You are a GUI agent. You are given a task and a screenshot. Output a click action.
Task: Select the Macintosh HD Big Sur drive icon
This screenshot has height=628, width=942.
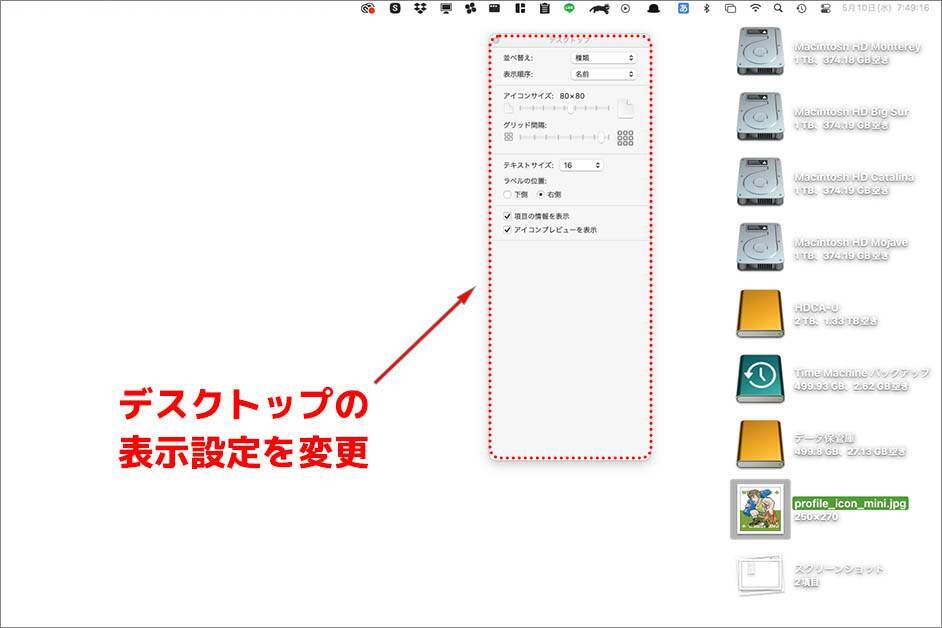(760, 117)
